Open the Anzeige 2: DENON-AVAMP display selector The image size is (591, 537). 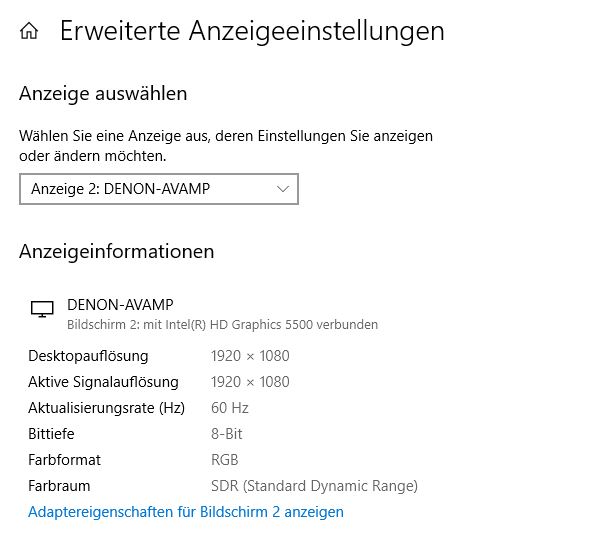159,189
